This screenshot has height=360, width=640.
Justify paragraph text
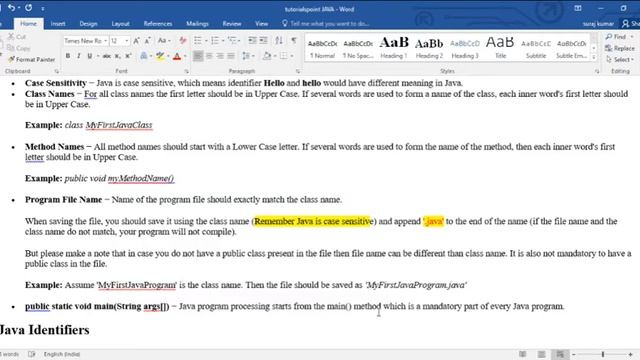pos(231,56)
